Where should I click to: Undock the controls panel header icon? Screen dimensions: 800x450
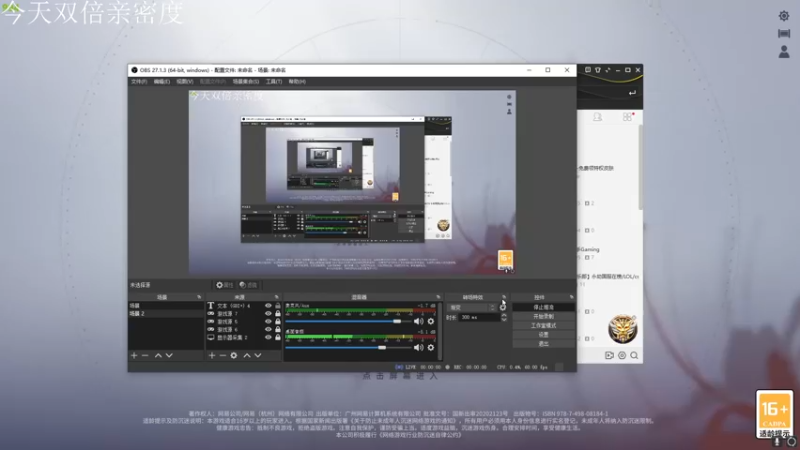pos(571,297)
